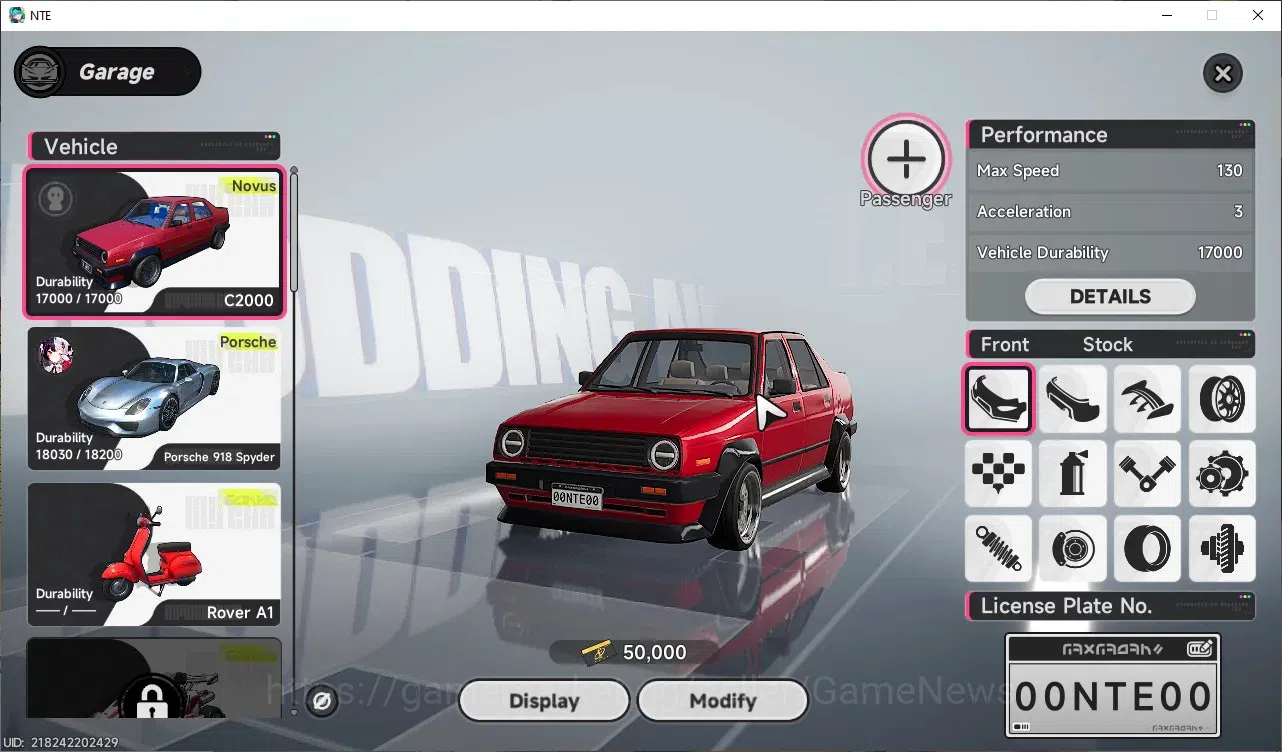Click the NTE app icon in title bar

coord(16,15)
